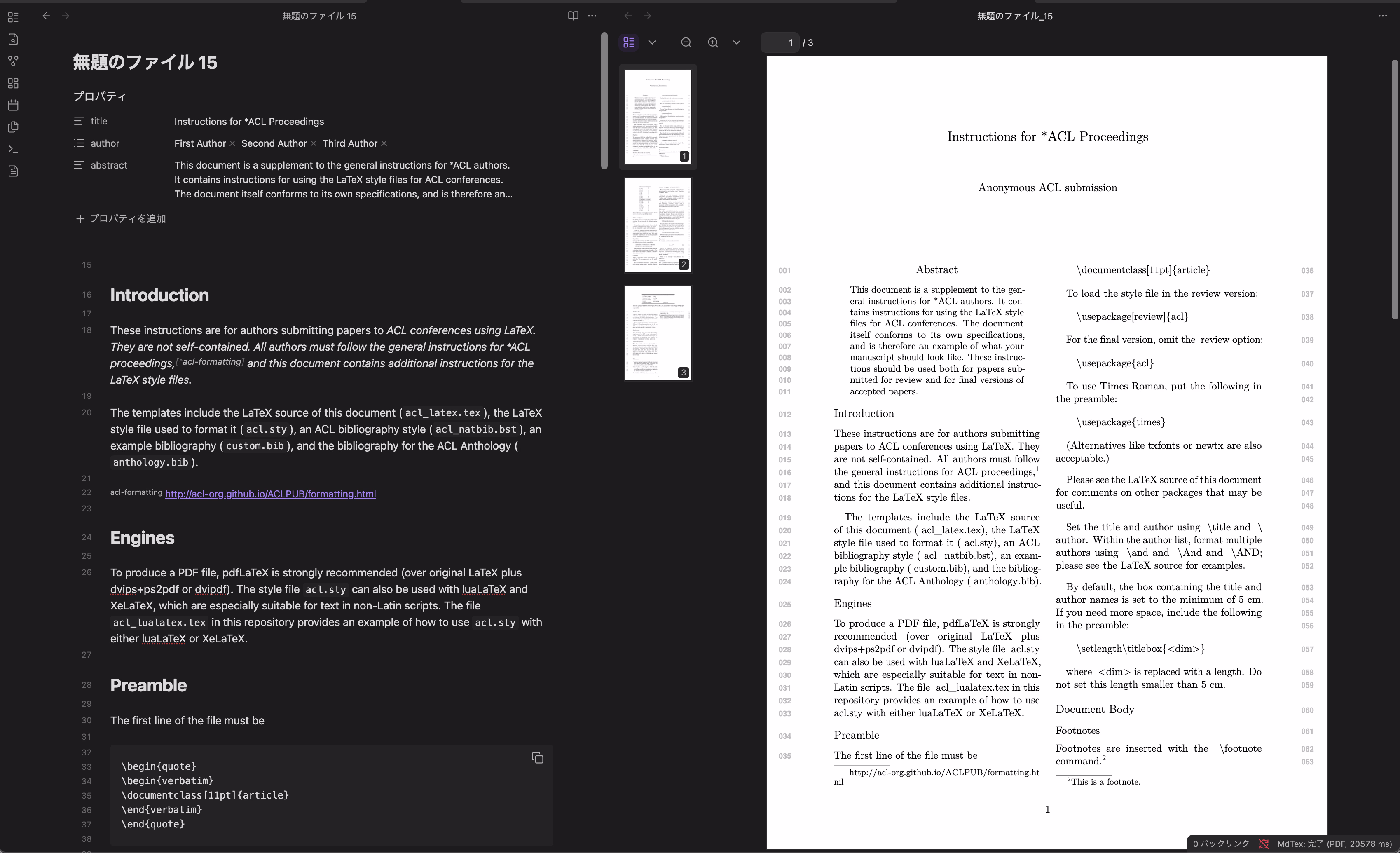Click the acl-formatting footnote reference in the Introduction
1400x853 pixels.
tap(210, 362)
